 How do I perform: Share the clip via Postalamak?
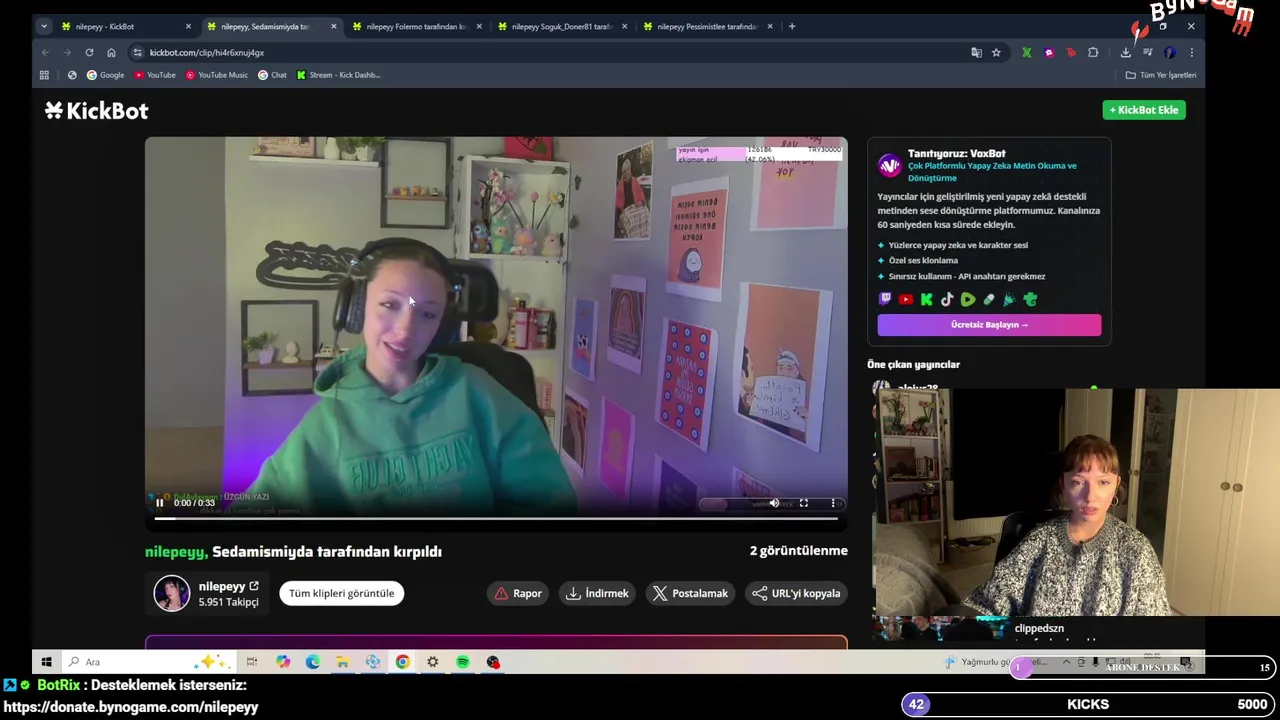tap(690, 593)
